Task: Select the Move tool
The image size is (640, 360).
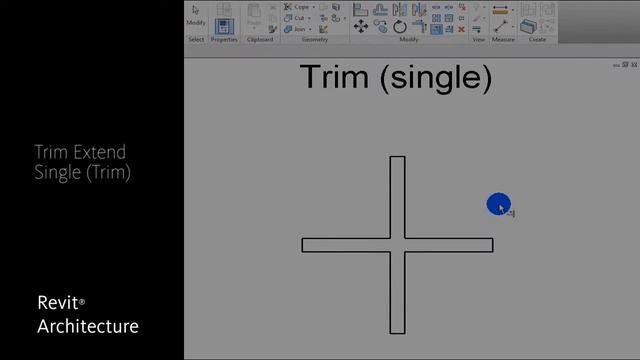Action: pos(360,27)
